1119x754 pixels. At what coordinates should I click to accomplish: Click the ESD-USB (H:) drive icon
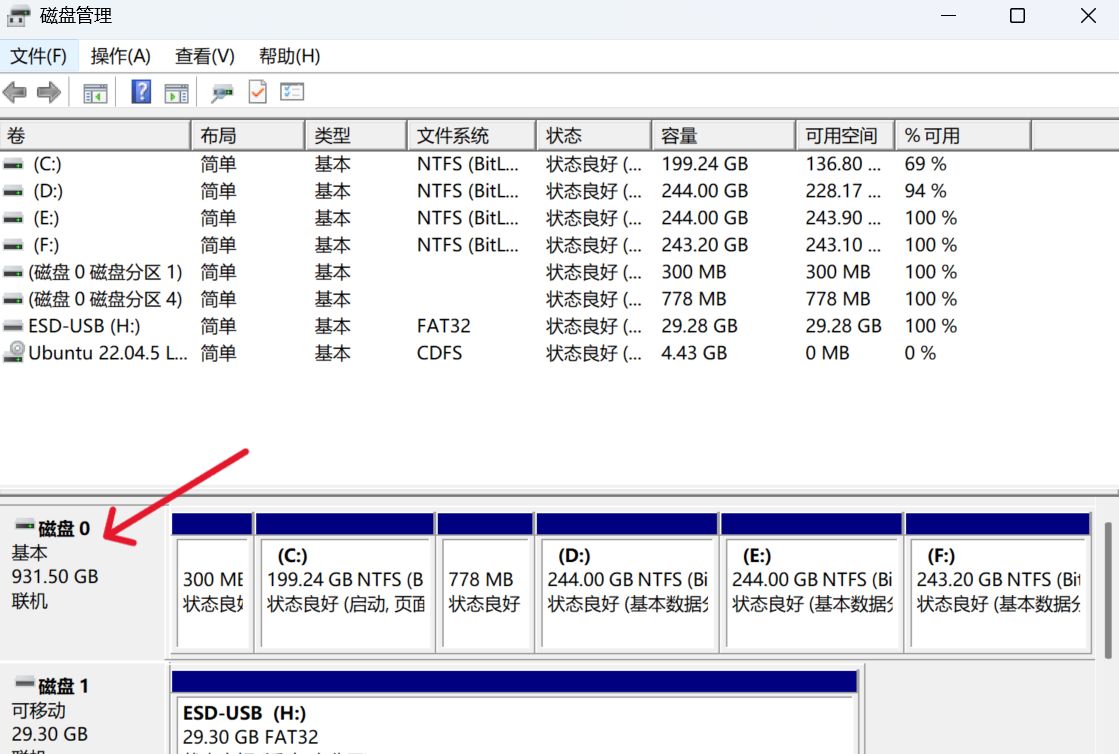13,327
